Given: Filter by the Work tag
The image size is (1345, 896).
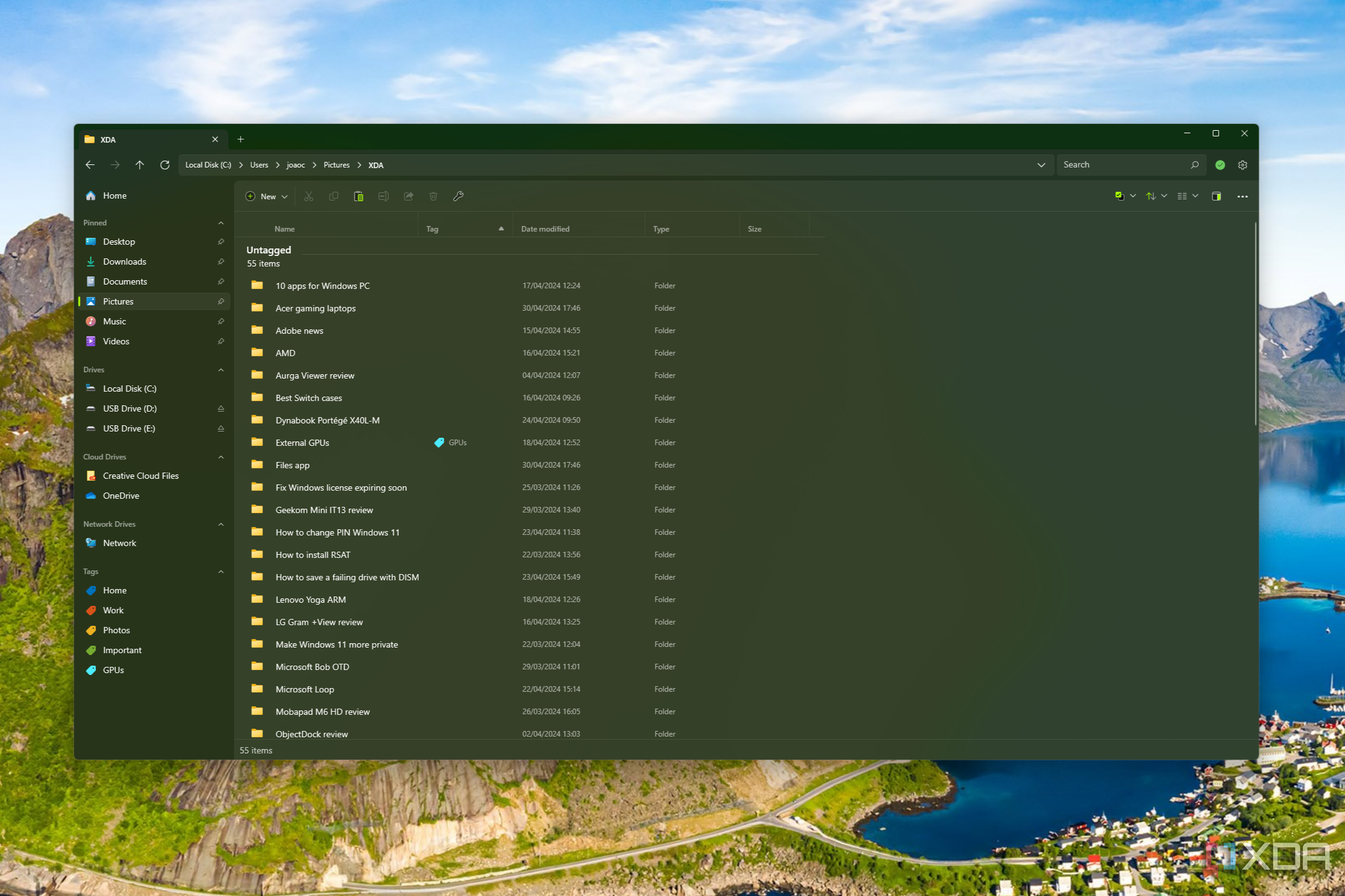Looking at the screenshot, I should 154,610.
